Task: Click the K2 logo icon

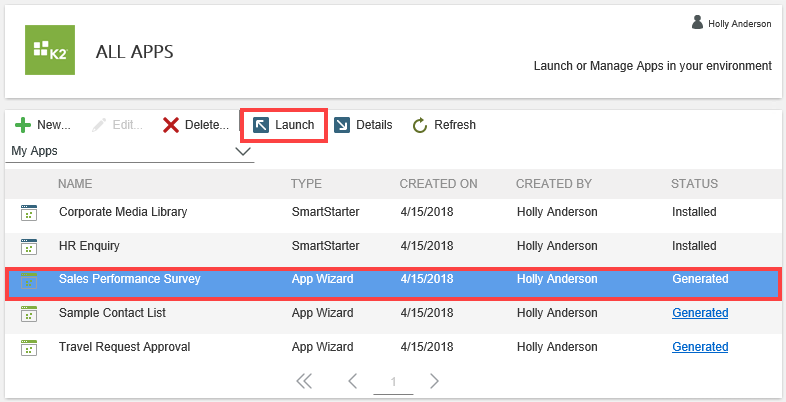Action: pos(50,51)
